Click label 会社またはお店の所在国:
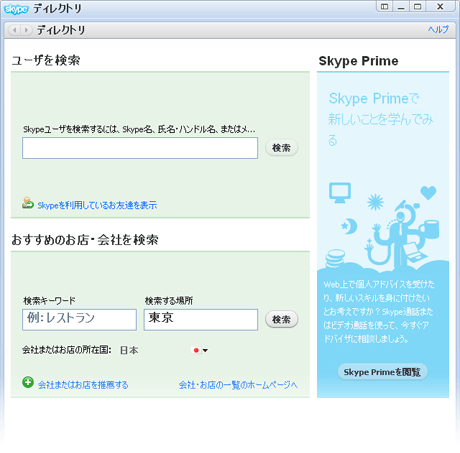 coord(67,350)
